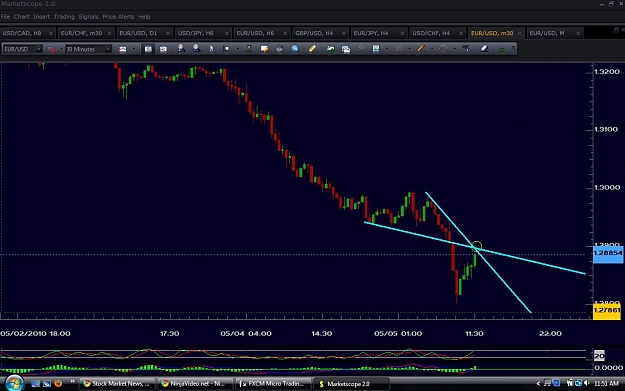The image size is (625, 391).
Task: Click the print icon in toolbar
Action: (279, 49)
